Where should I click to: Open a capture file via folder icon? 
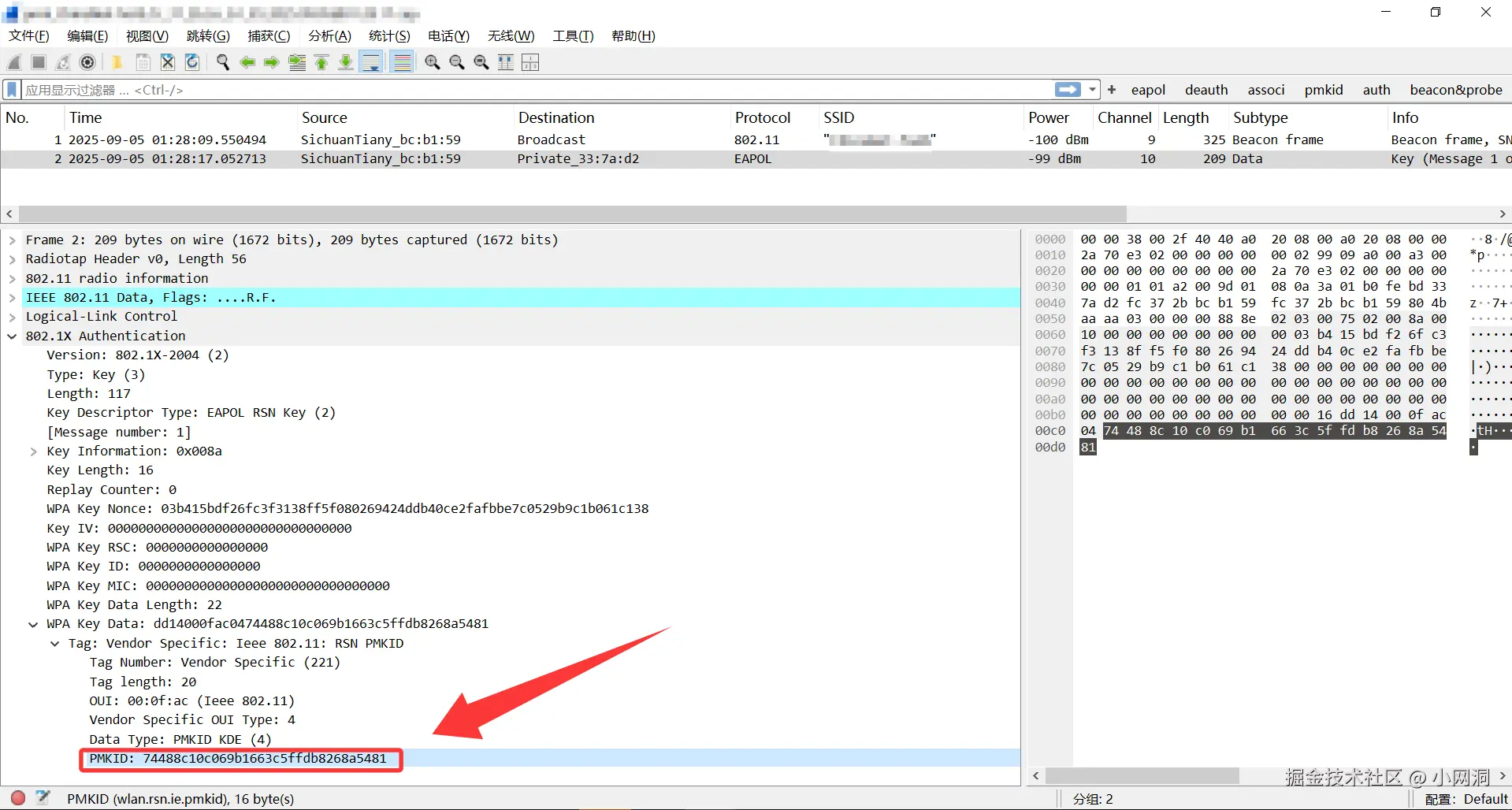click(117, 62)
